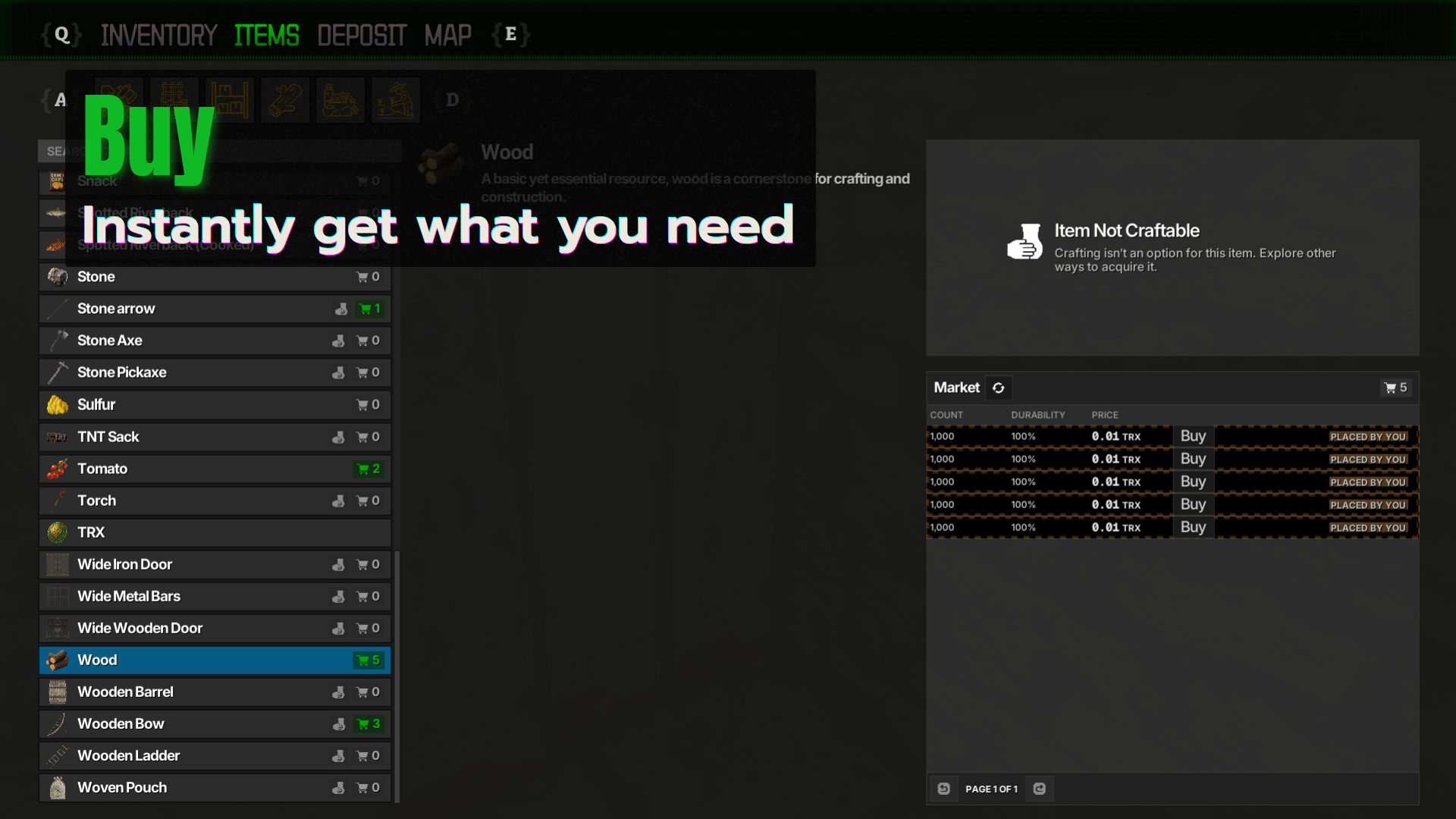Select the farmer category icon

(396, 100)
